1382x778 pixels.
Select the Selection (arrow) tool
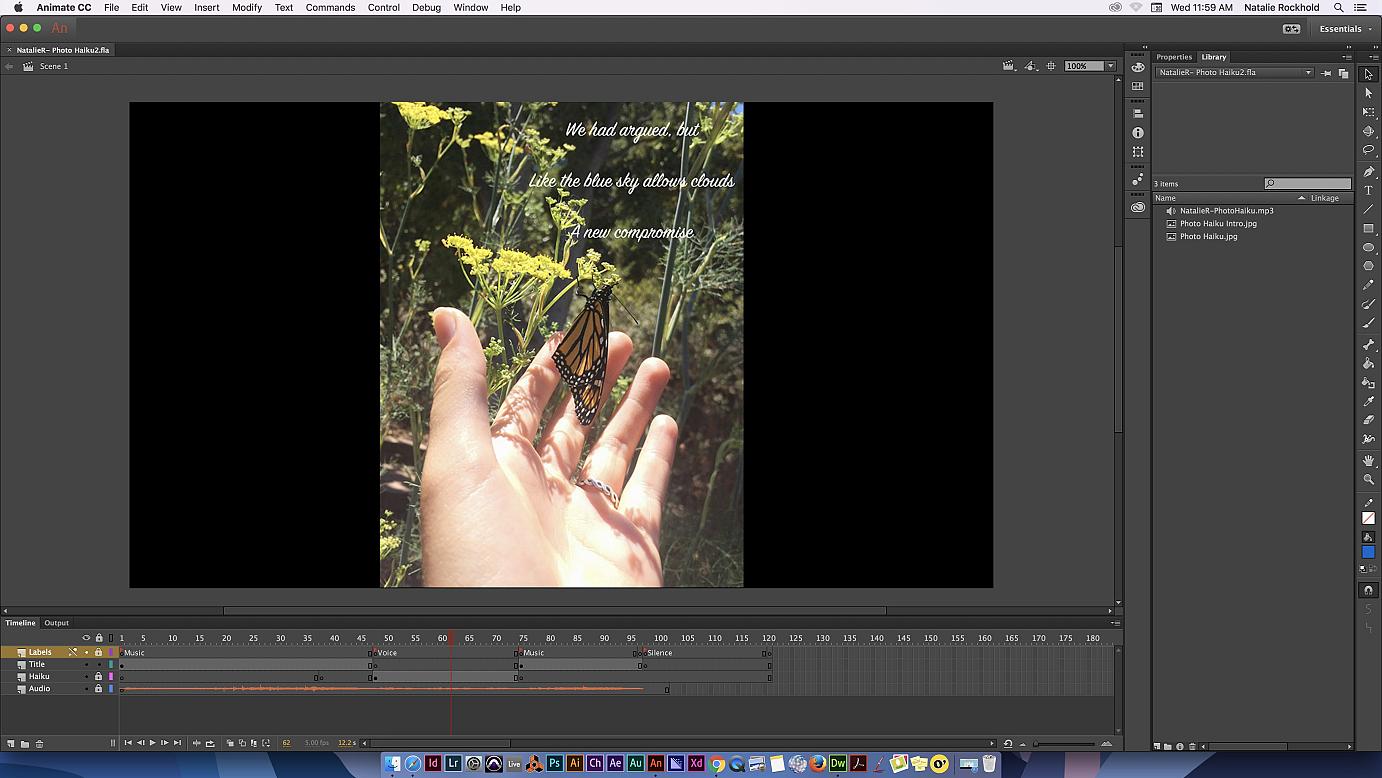tap(1368, 74)
